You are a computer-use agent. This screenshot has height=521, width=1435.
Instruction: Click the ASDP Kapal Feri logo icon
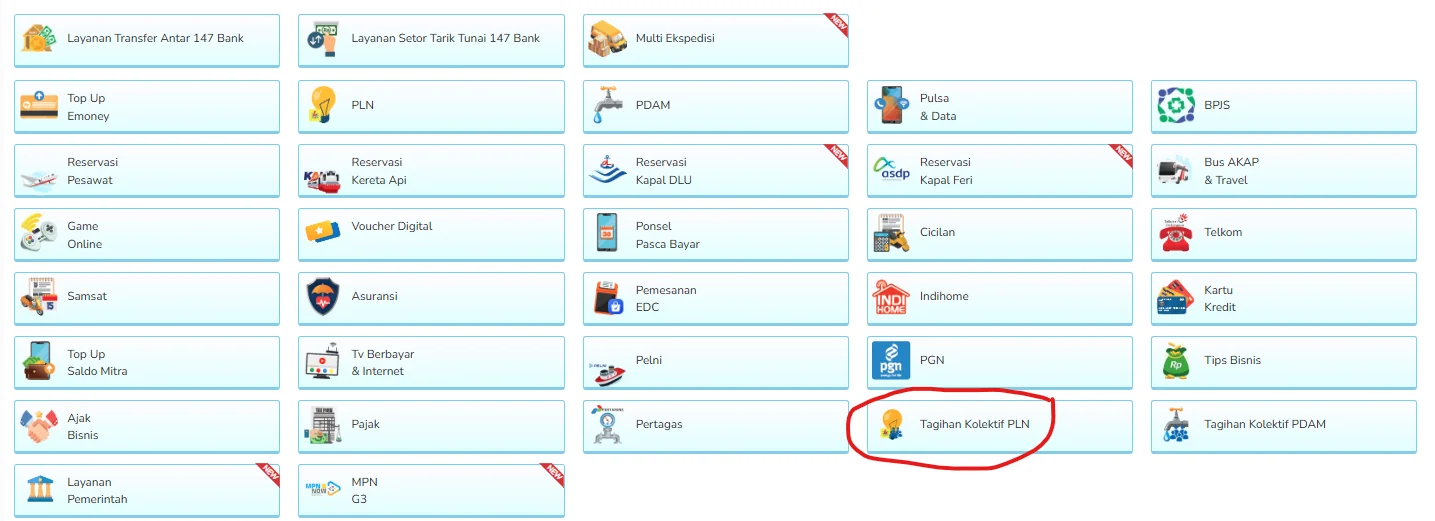coord(892,169)
